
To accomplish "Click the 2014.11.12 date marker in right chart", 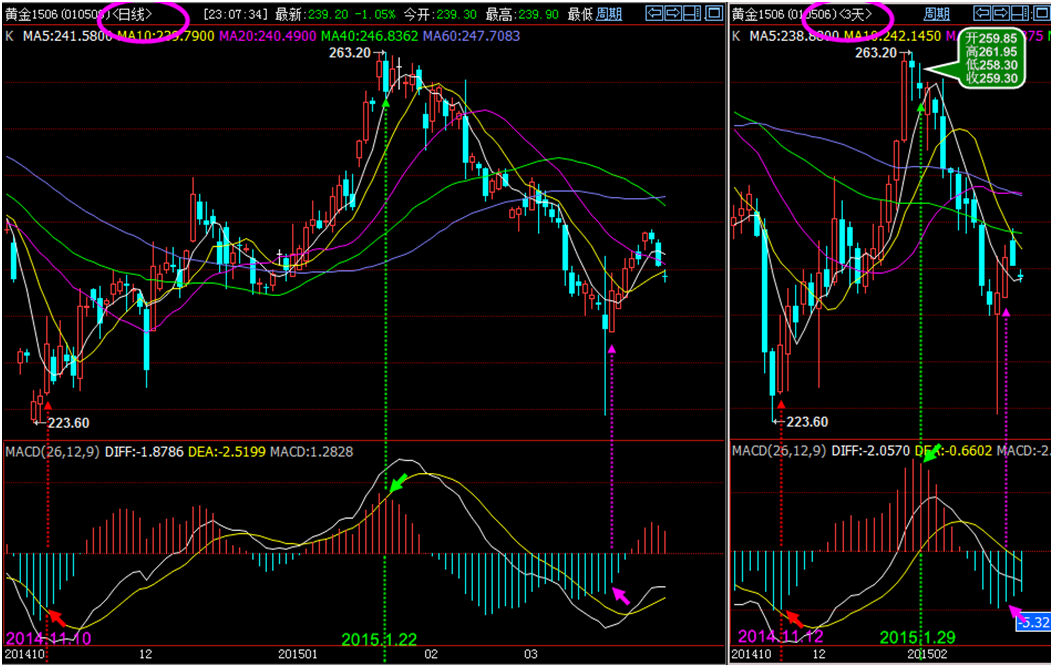I will coord(778,636).
